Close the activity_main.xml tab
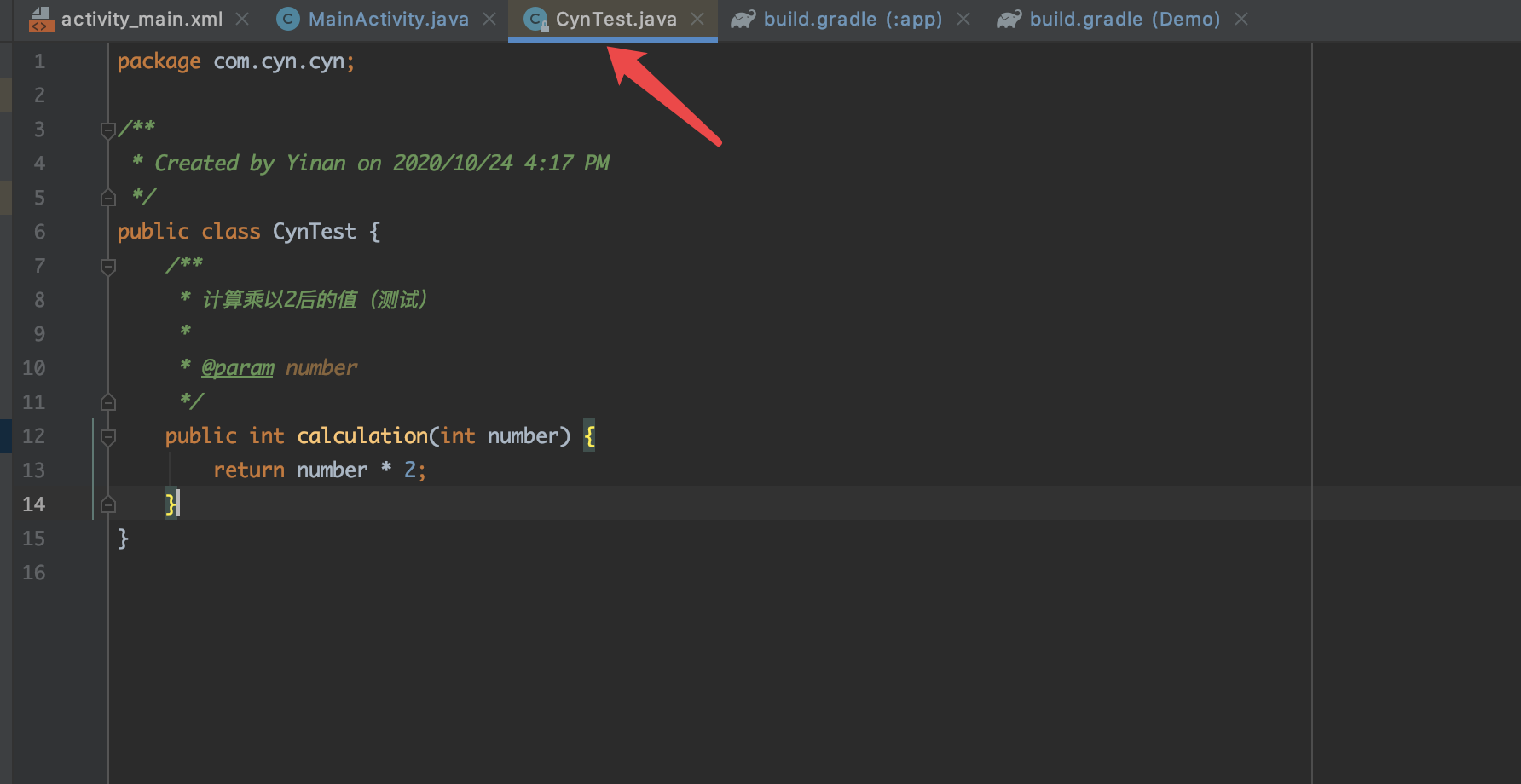1521x784 pixels. (x=242, y=19)
